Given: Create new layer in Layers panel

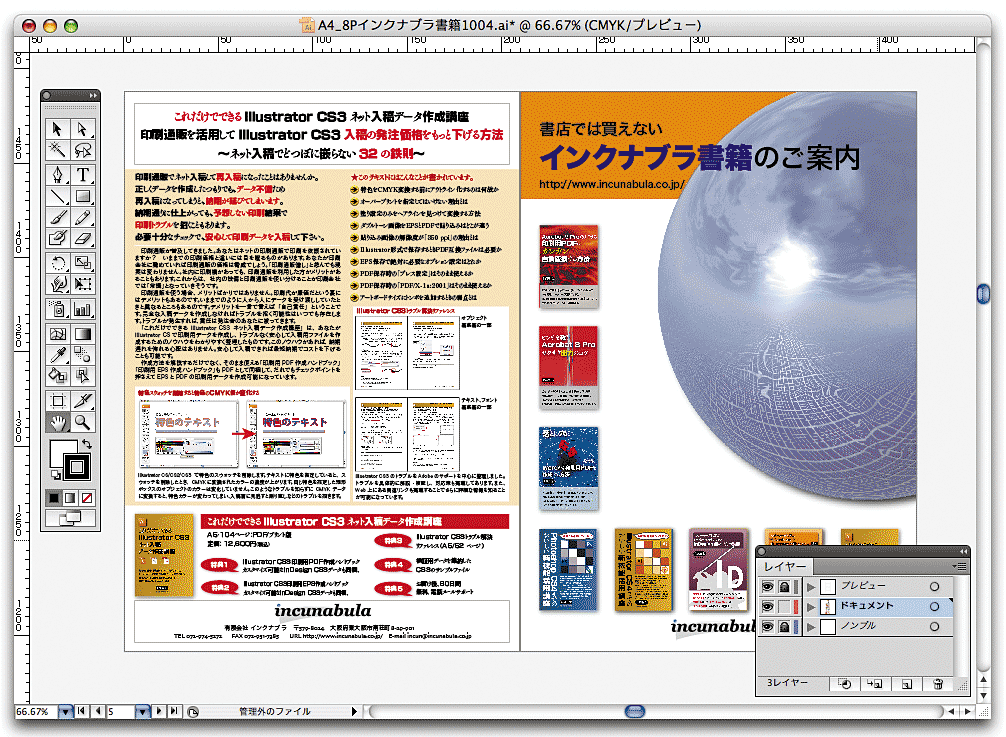Looking at the screenshot, I should [906, 684].
